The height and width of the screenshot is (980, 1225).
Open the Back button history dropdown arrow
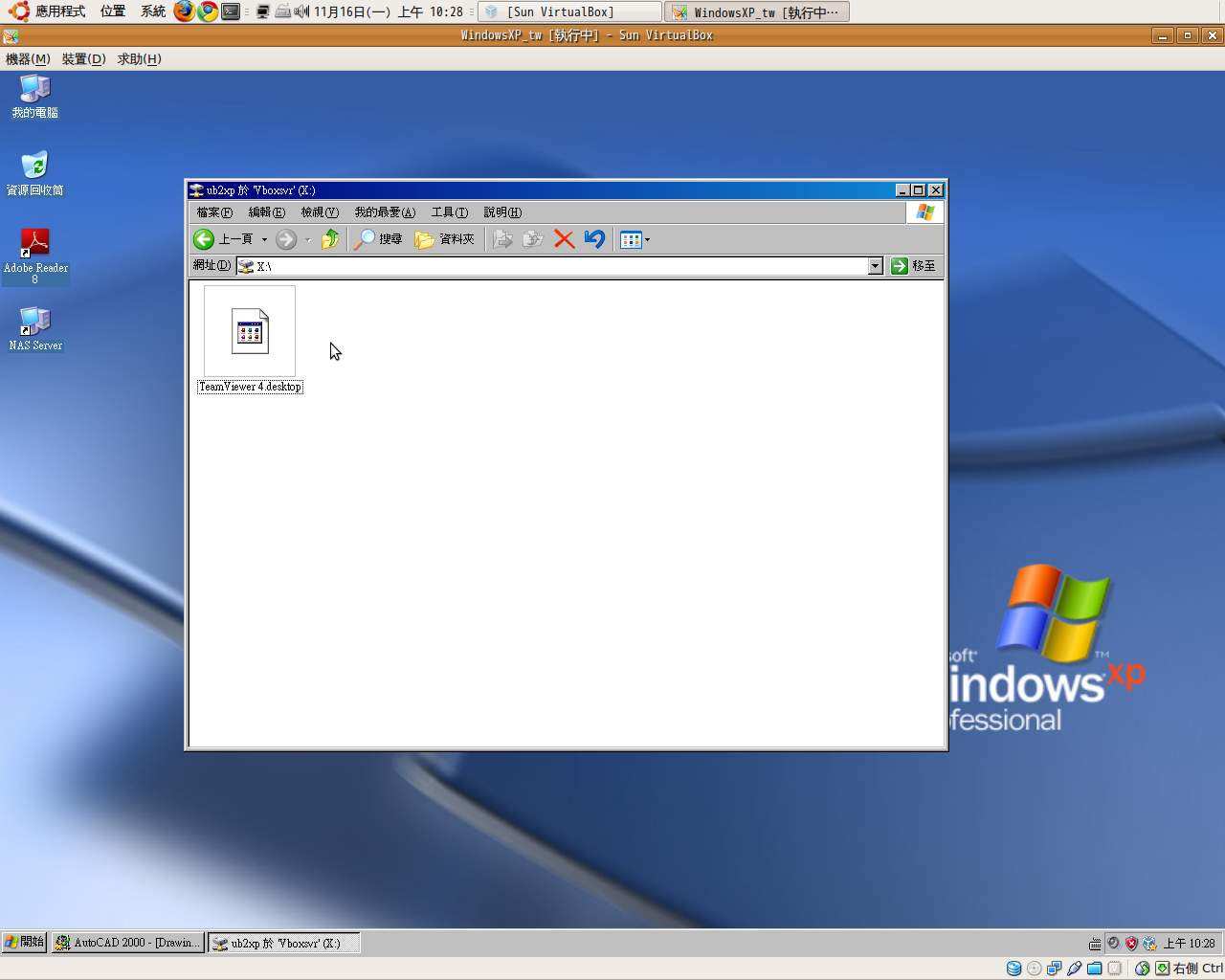264,240
